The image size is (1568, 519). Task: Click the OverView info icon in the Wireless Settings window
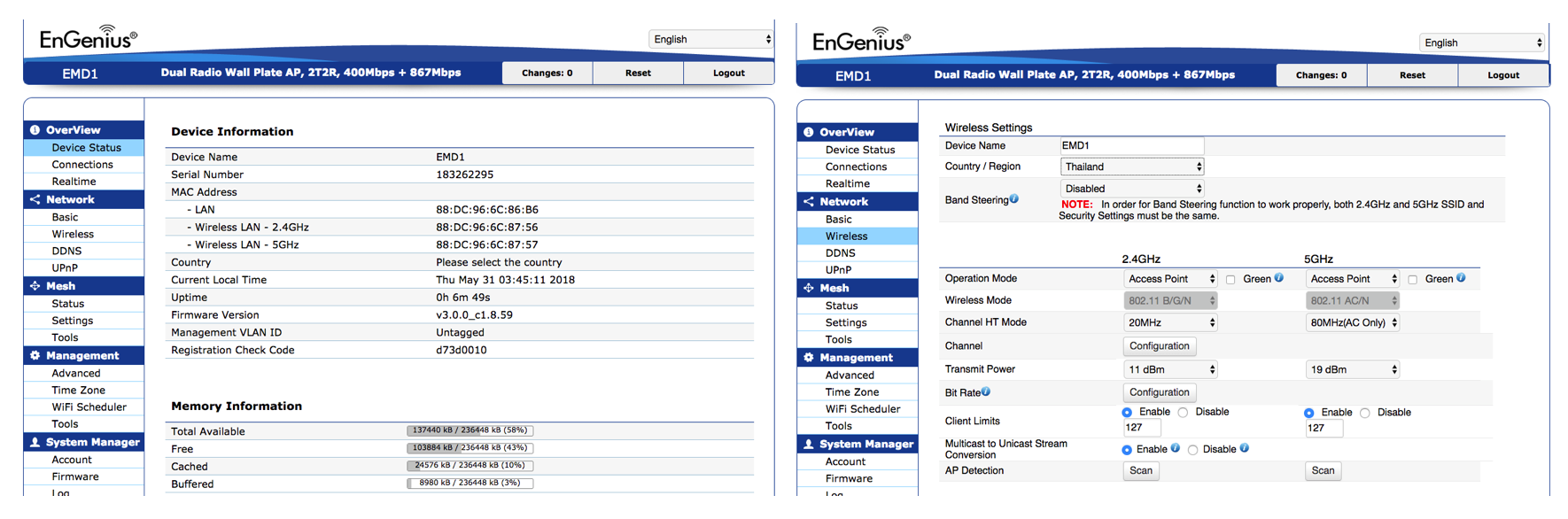point(809,133)
